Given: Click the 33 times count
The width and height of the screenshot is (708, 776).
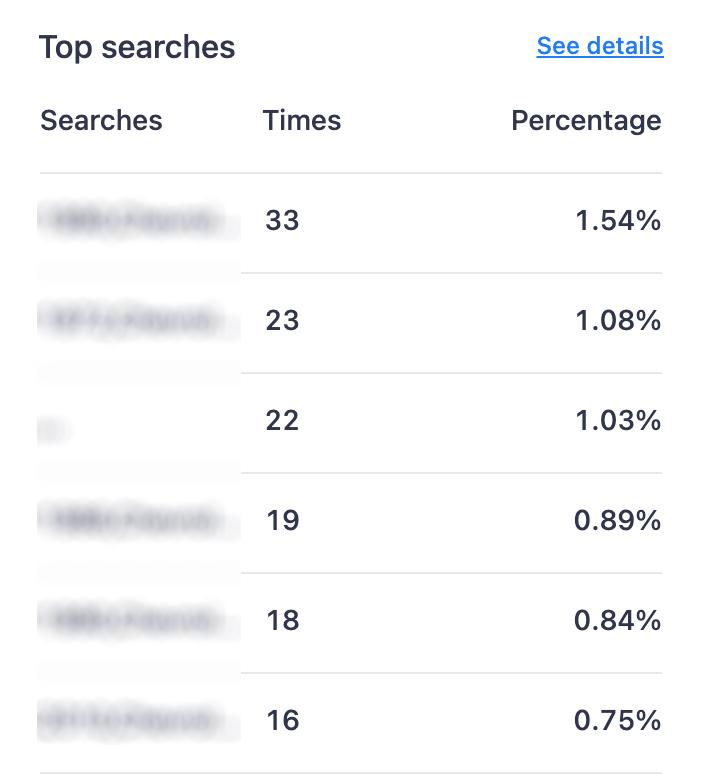Looking at the screenshot, I should (283, 220).
